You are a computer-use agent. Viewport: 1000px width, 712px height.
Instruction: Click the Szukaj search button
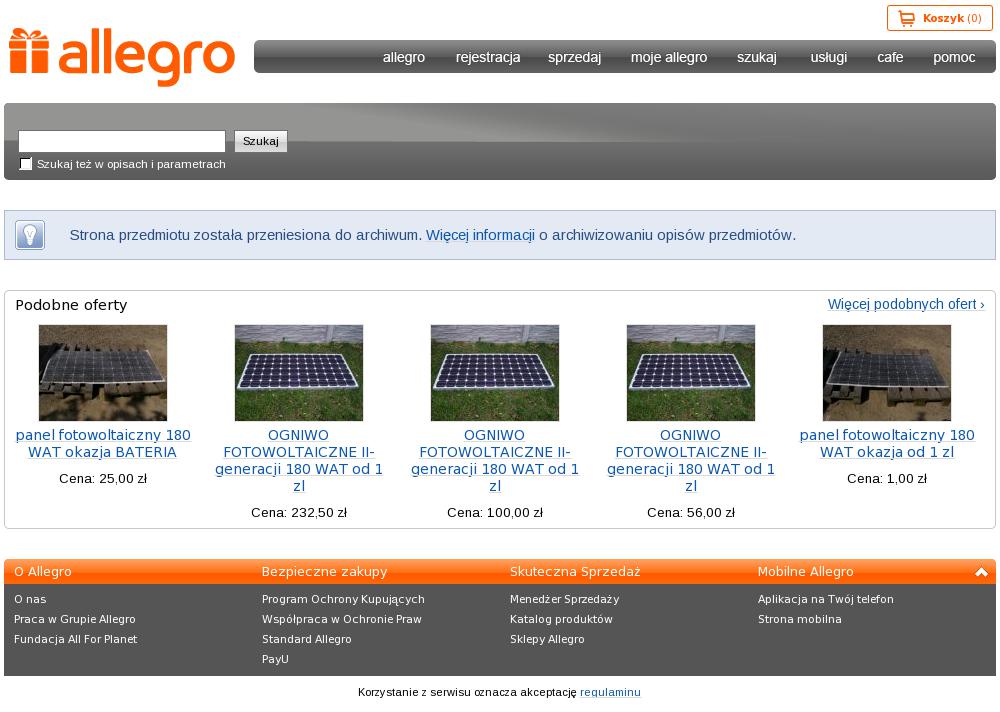pyautogui.click(x=261, y=141)
